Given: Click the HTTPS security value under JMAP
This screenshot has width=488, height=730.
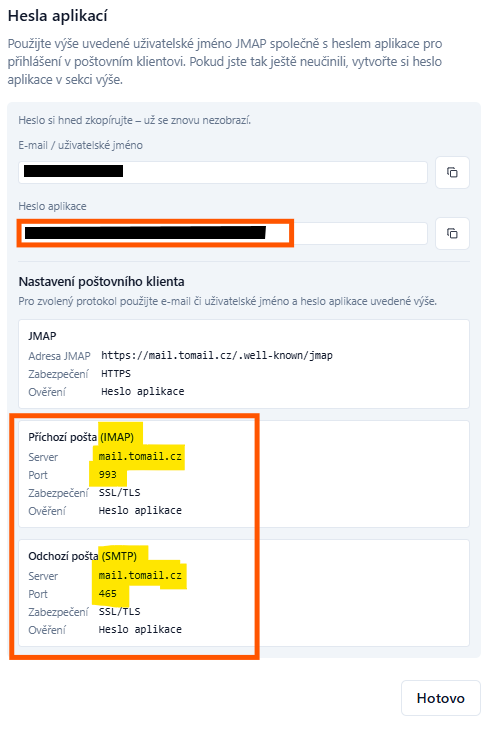Looking at the screenshot, I should (x=116, y=374).
